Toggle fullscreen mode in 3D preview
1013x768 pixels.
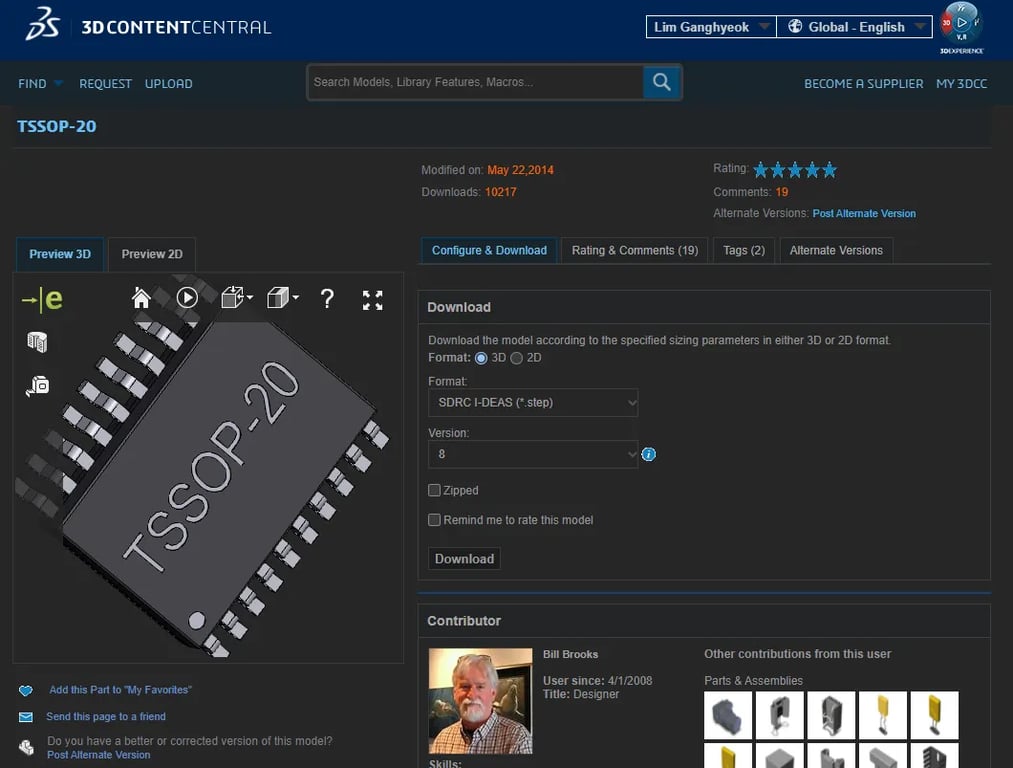[x=373, y=299]
